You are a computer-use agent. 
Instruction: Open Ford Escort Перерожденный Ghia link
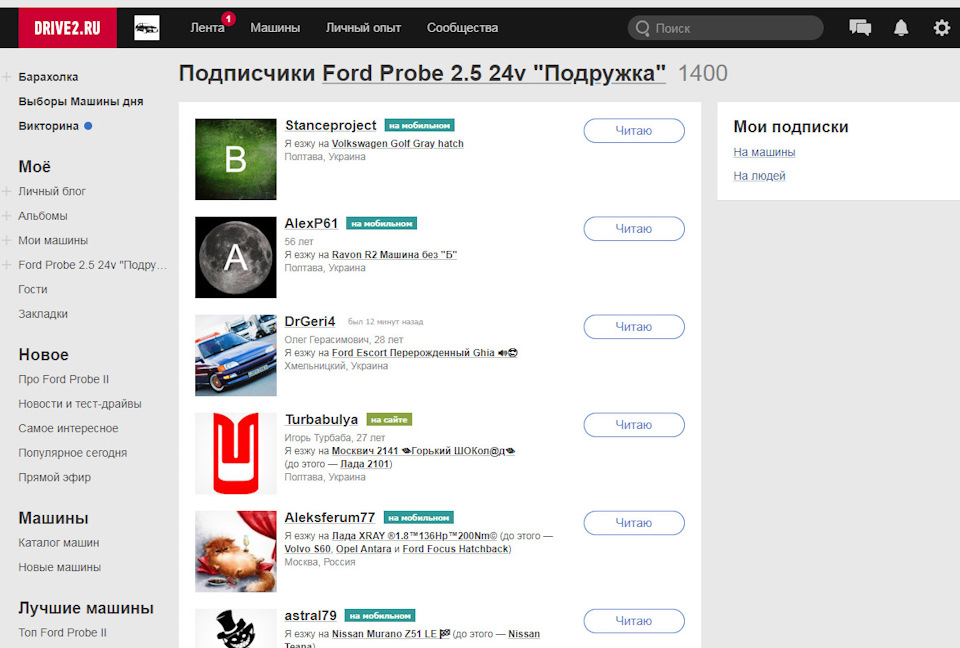424,352
